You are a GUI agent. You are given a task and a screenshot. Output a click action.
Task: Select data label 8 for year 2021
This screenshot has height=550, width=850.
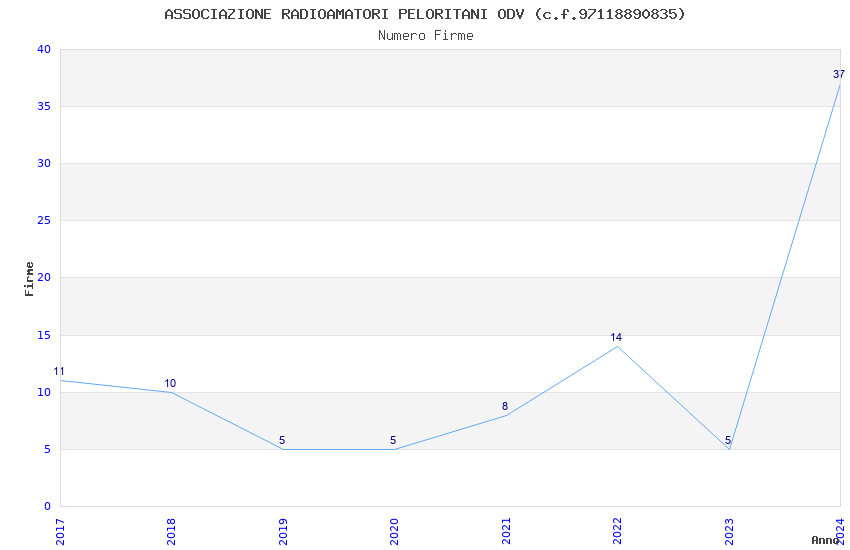(x=505, y=406)
